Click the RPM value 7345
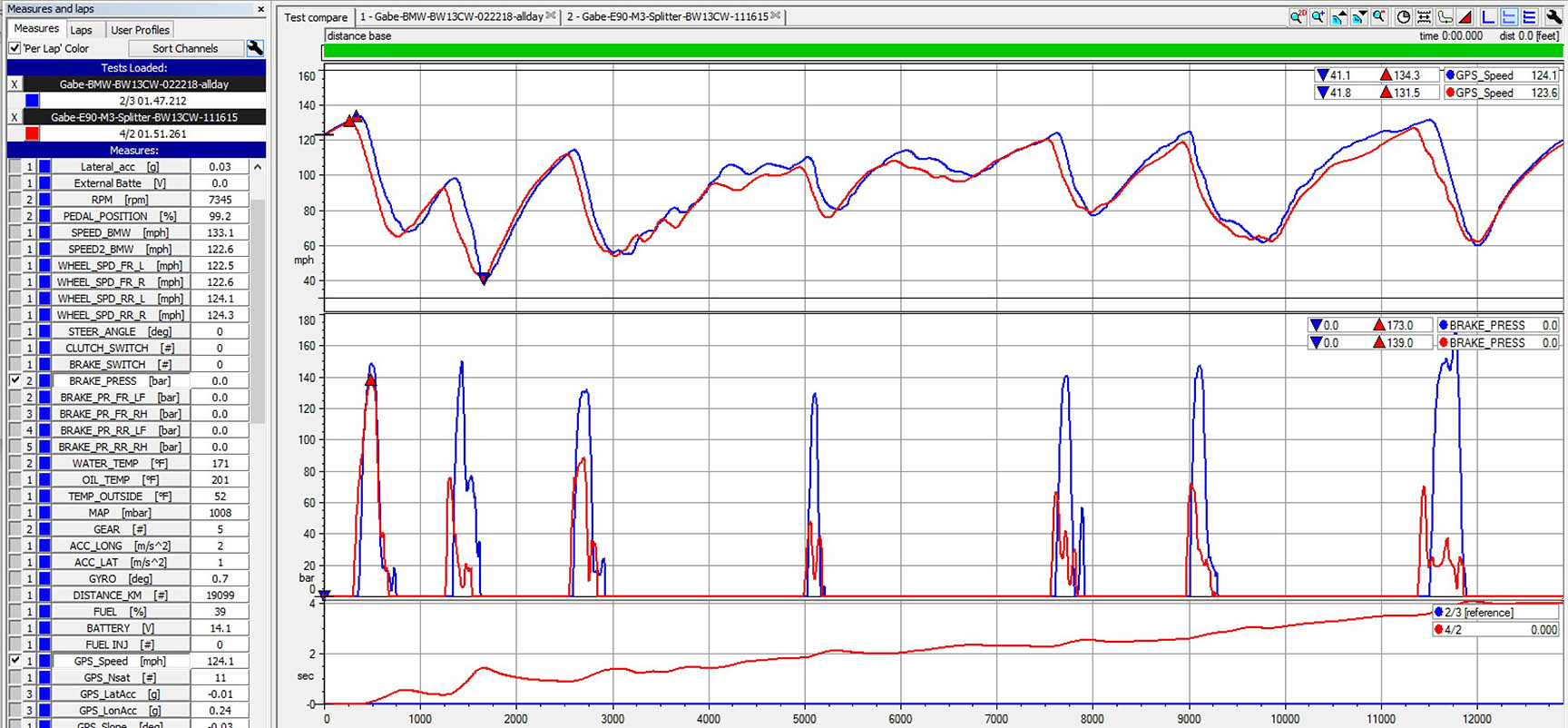 pyautogui.click(x=220, y=200)
